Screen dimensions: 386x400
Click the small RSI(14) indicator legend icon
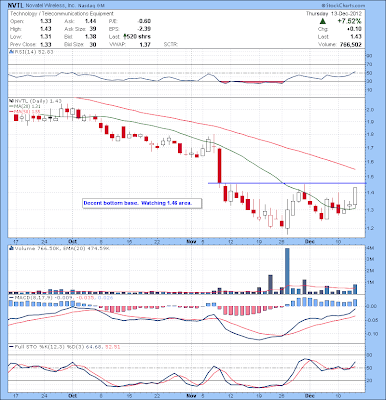[x=11, y=52]
